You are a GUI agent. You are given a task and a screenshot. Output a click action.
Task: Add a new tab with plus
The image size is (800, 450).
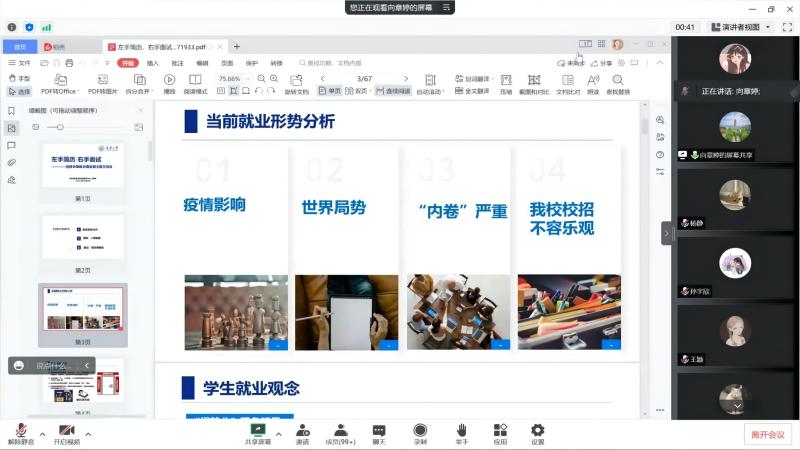click(237, 47)
